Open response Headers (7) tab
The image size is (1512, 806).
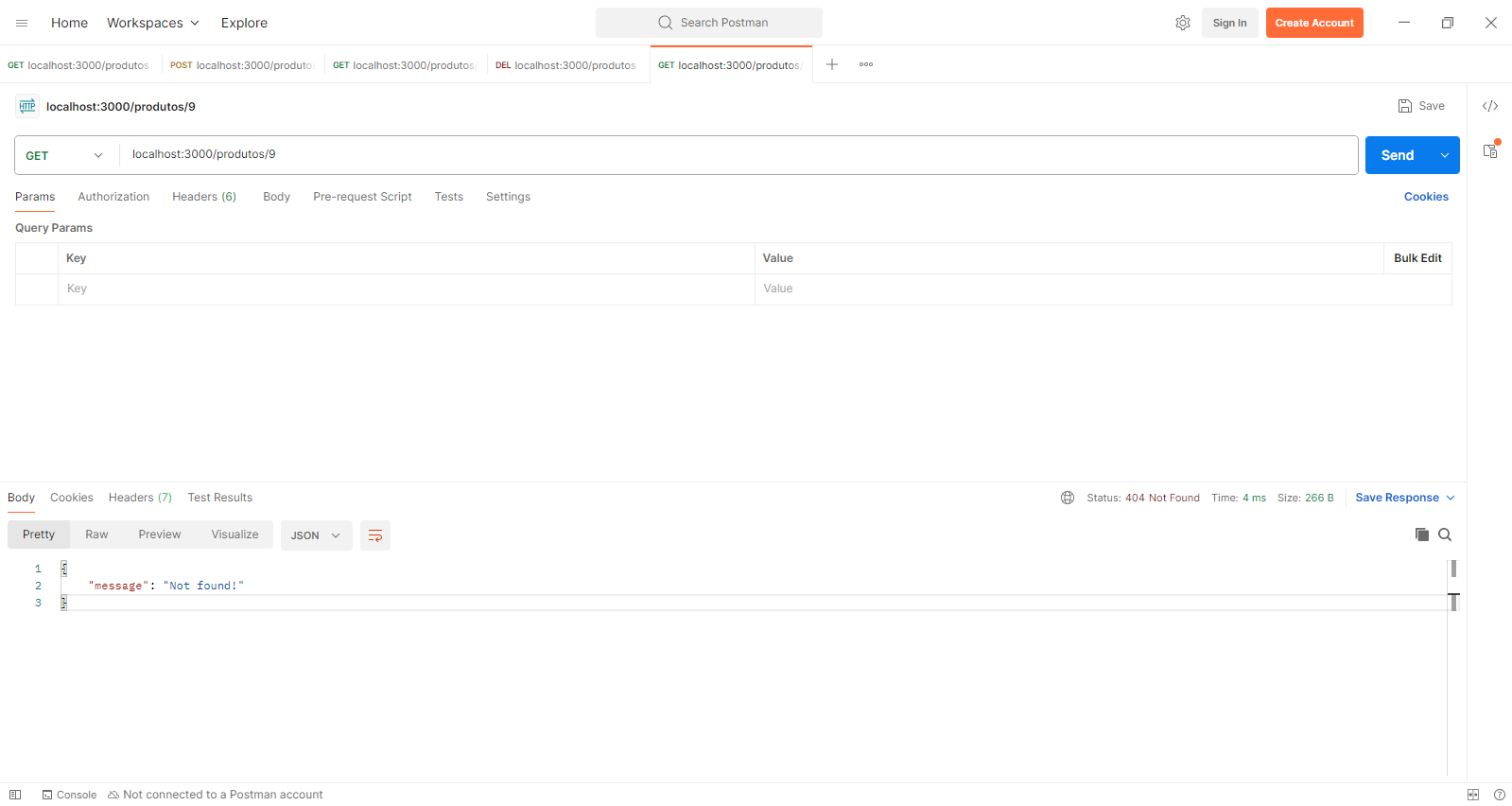coord(140,498)
